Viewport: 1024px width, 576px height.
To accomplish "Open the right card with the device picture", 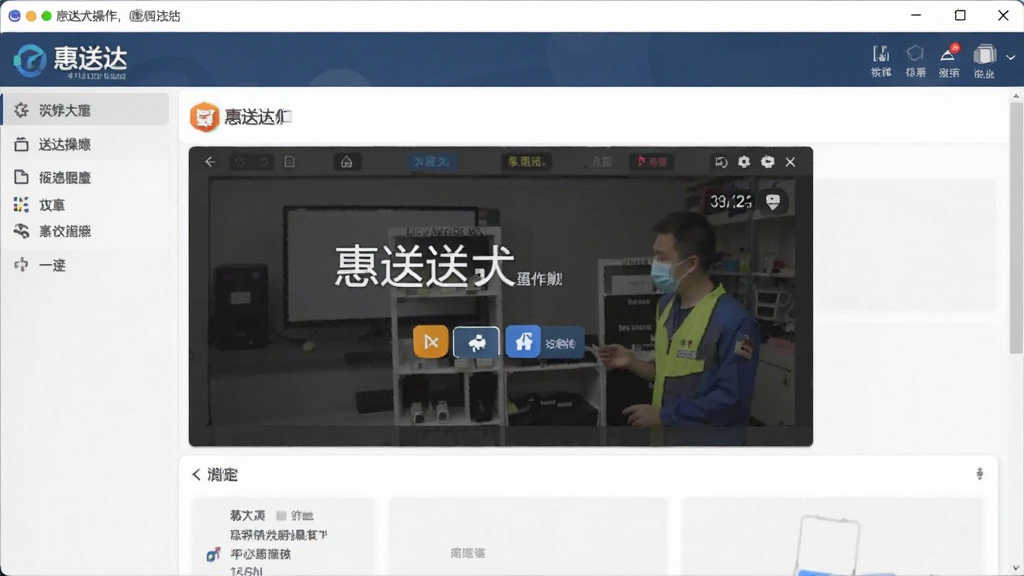I will [832, 537].
